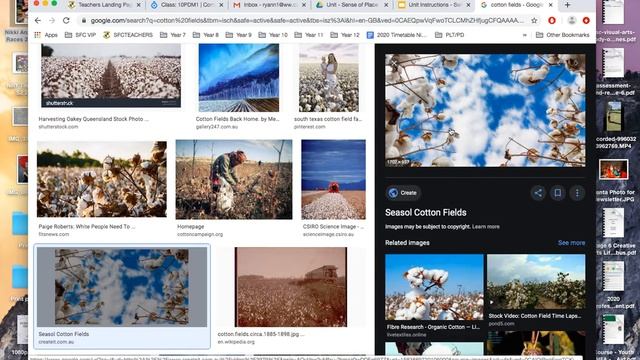The height and width of the screenshot is (360, 640).
Task: Click the Create source button
Action: (403, 193)
